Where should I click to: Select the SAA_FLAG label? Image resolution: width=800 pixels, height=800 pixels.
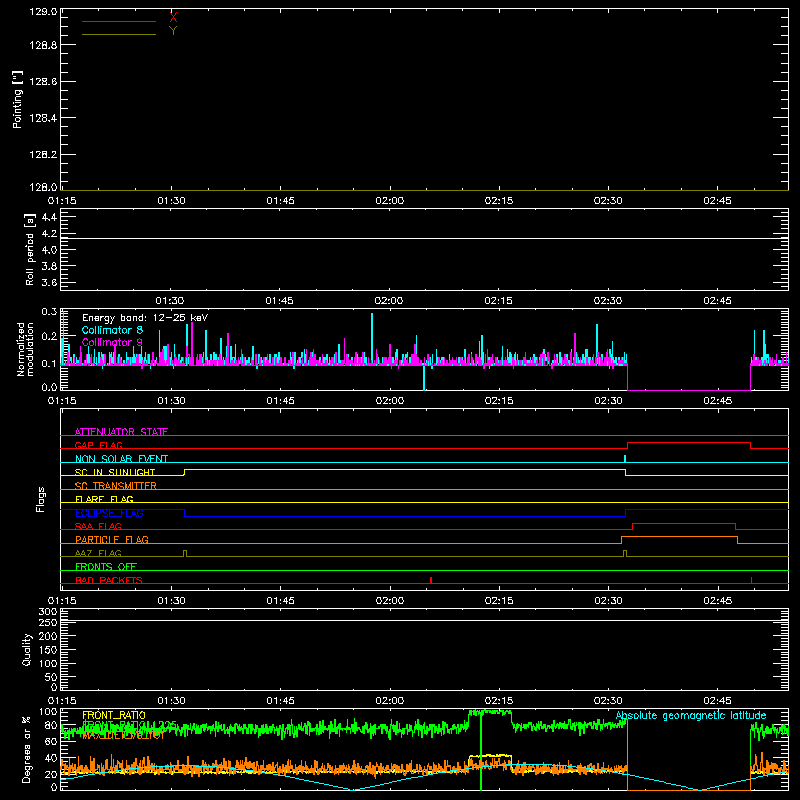click(98, 526)
